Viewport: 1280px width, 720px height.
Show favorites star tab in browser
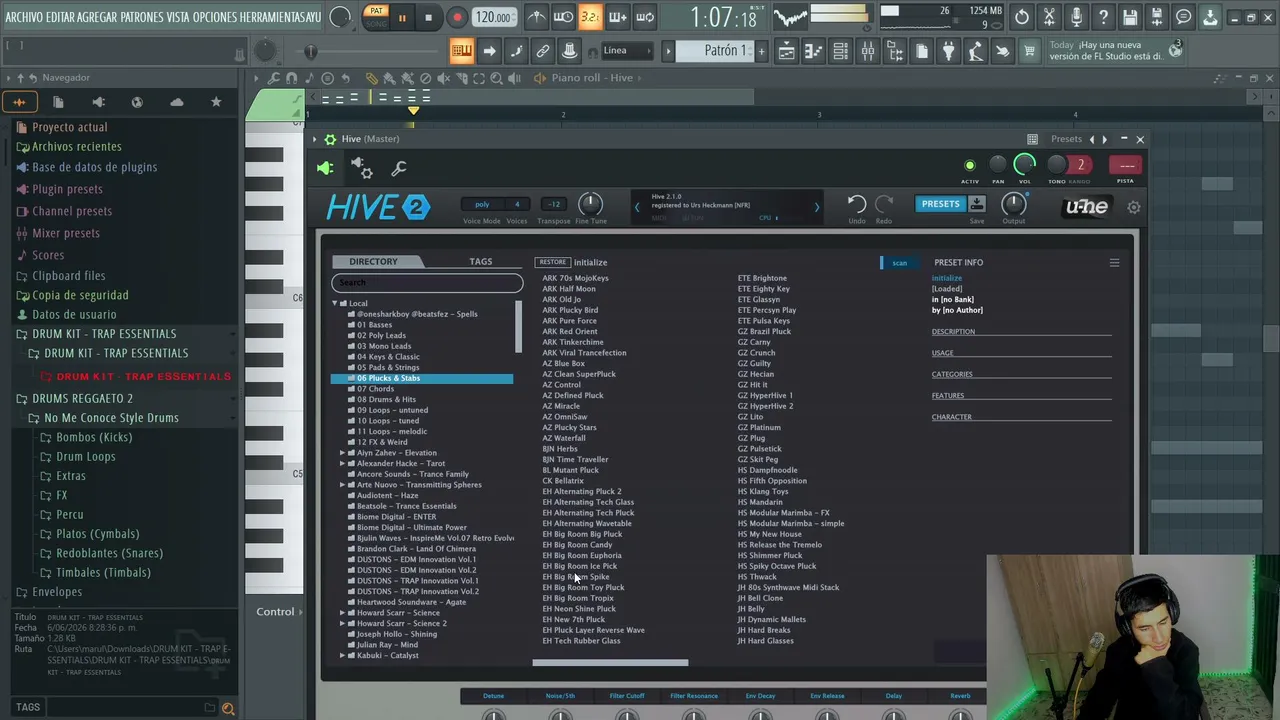[216, 102]
